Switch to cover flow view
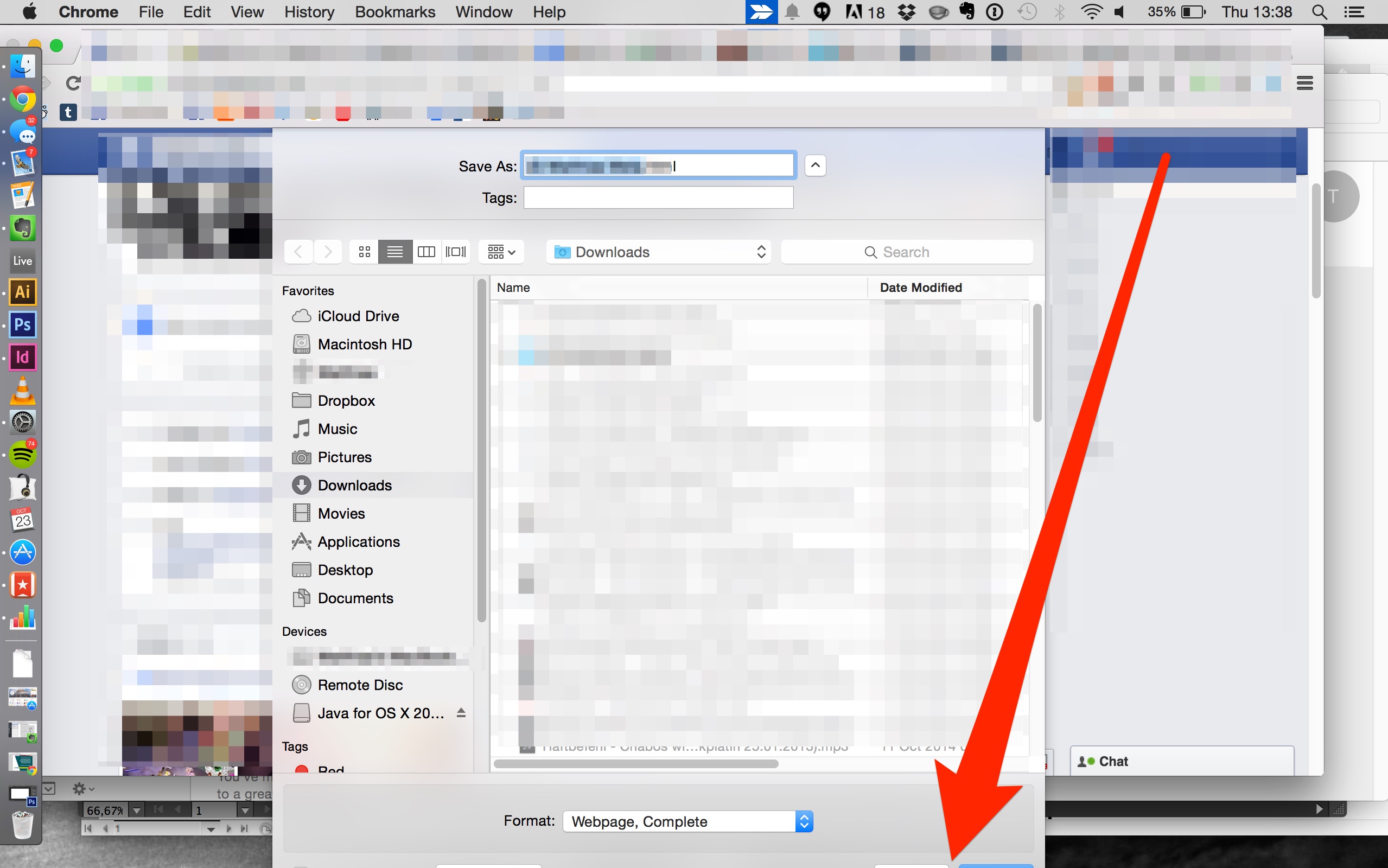The image size is (1388, 868). point(456,251)
